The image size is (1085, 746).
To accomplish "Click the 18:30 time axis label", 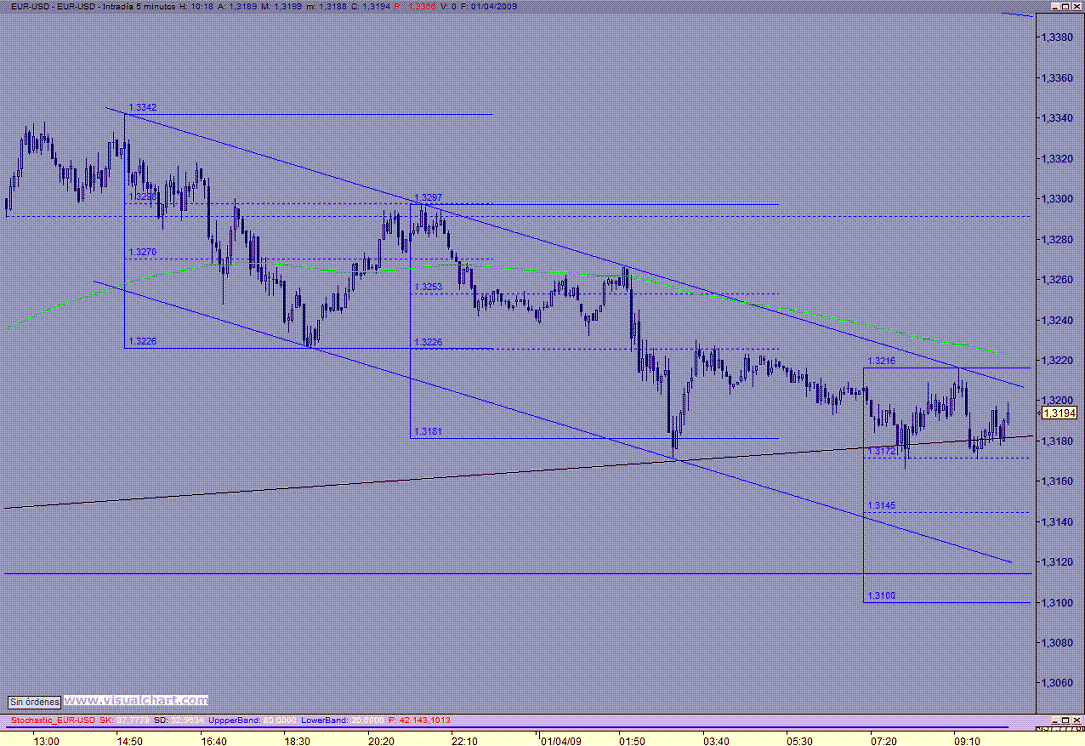I will (298, 741).
